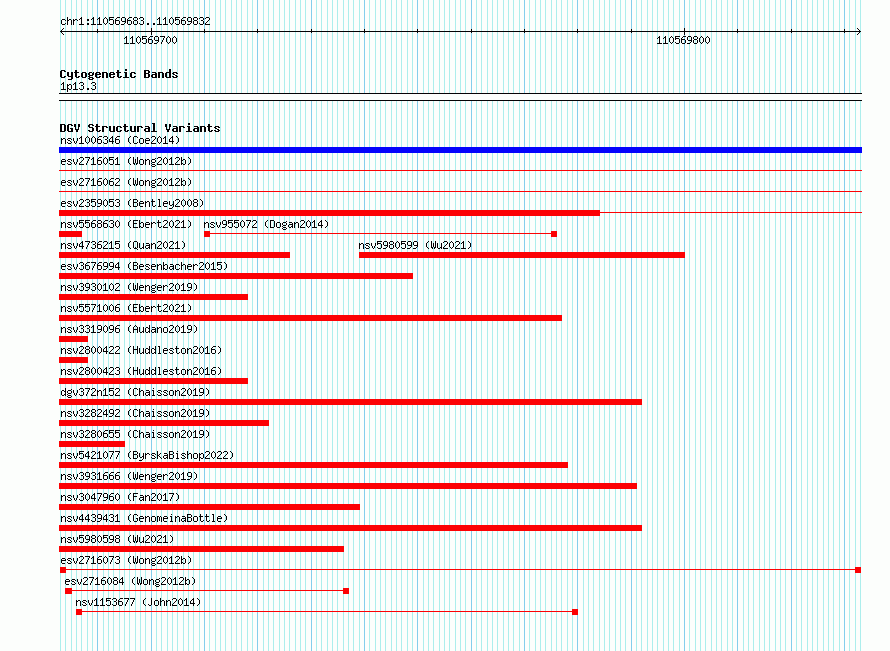Click the 110569800 ruler label
Viewport: 890px width, 651px height.
coord(683,40)
